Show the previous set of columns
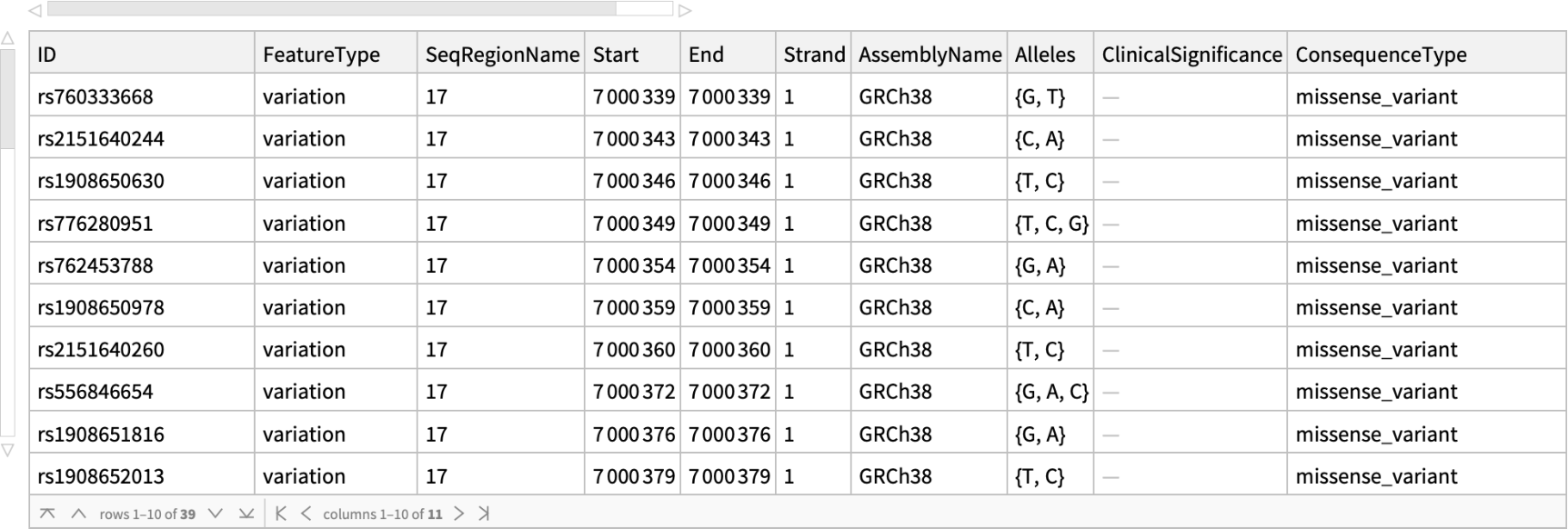This screenshot has height=529, width=1568. coord(306,514)
